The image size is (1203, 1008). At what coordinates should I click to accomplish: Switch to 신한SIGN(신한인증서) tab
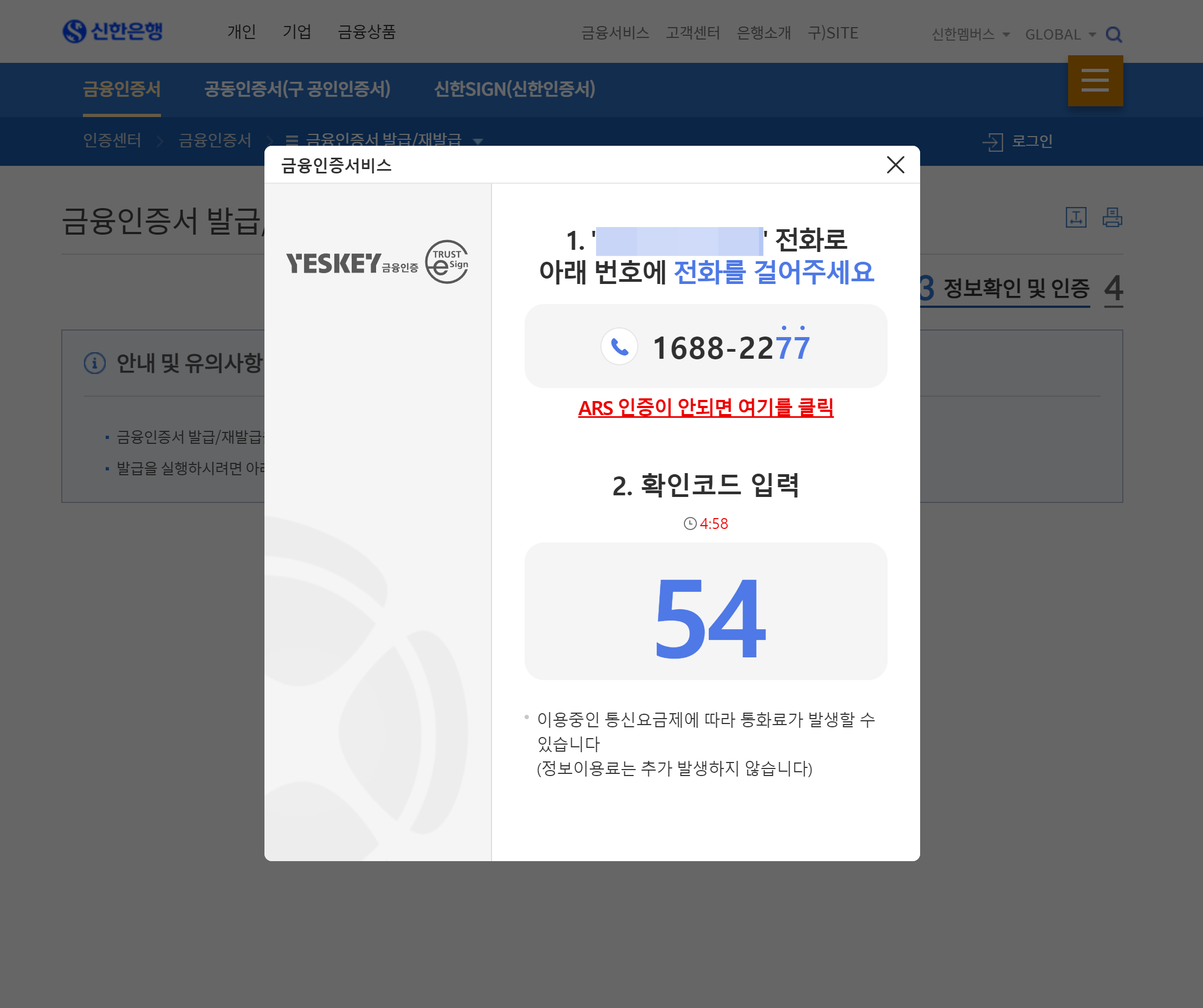[514, 89]
